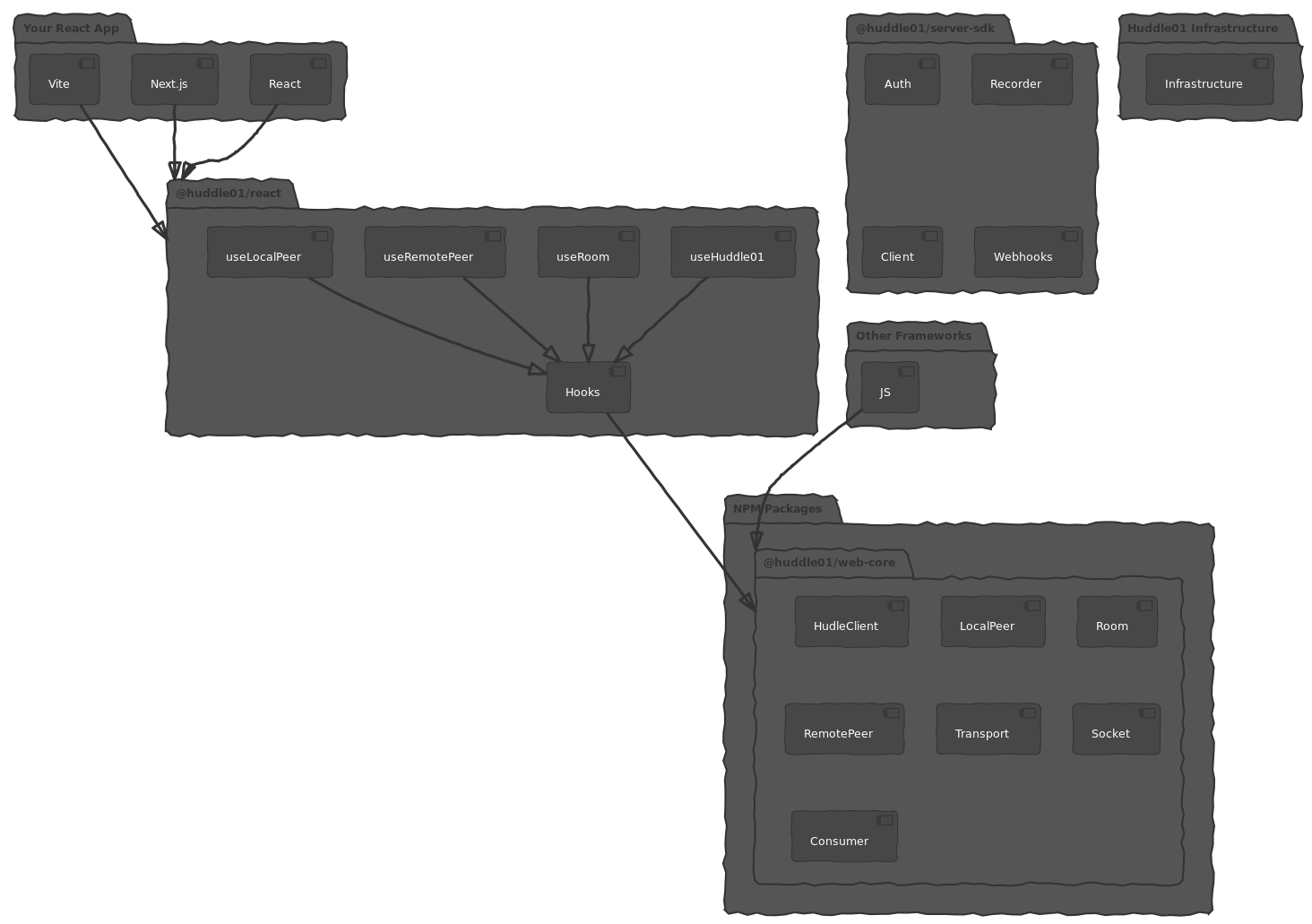This screenshot has width=1312, height=924.
Task: Click the component icon on RemotePeer box
Action: 891,713
